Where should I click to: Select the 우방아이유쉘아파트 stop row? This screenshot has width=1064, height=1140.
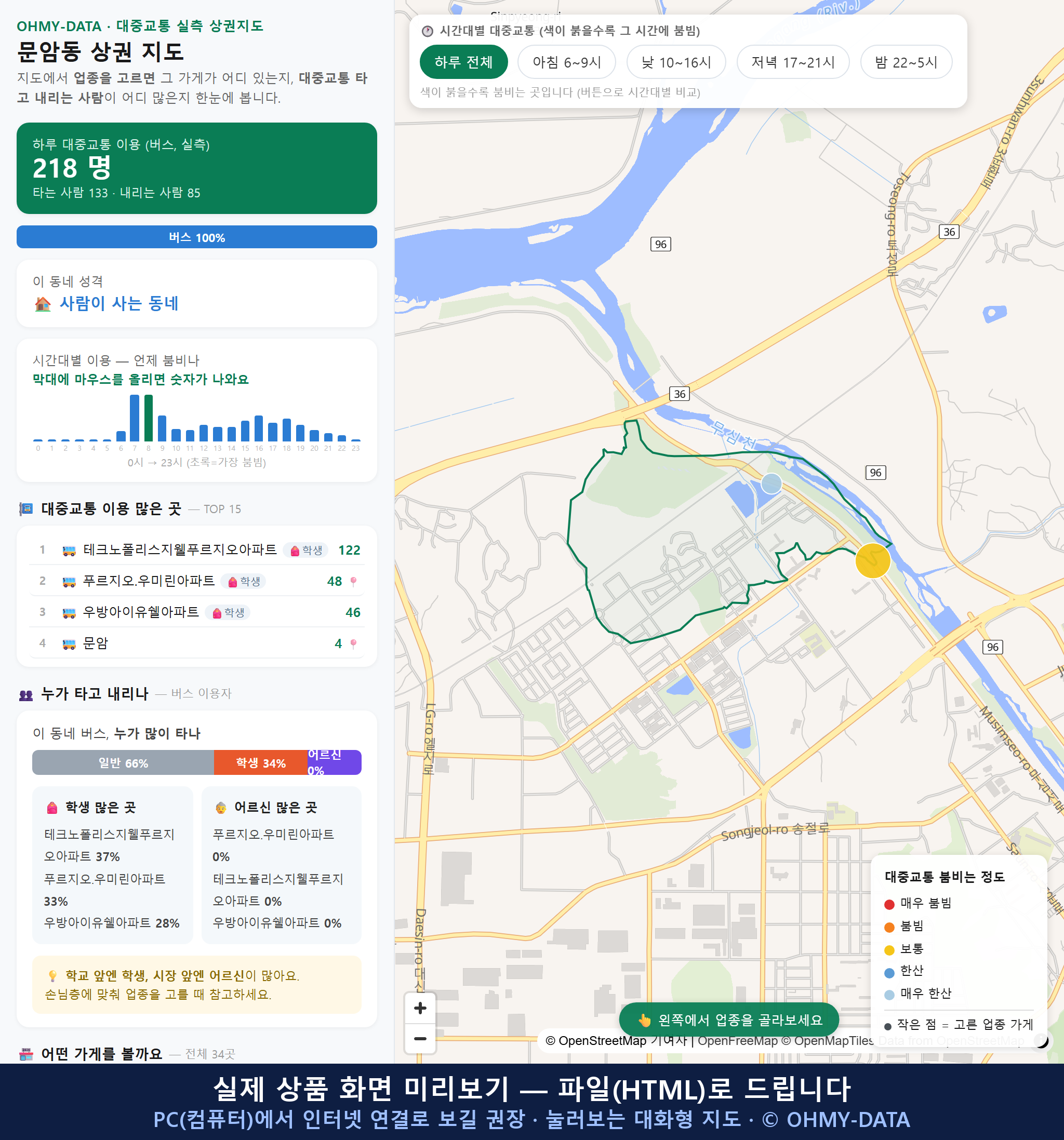click(x=197, y=612)
